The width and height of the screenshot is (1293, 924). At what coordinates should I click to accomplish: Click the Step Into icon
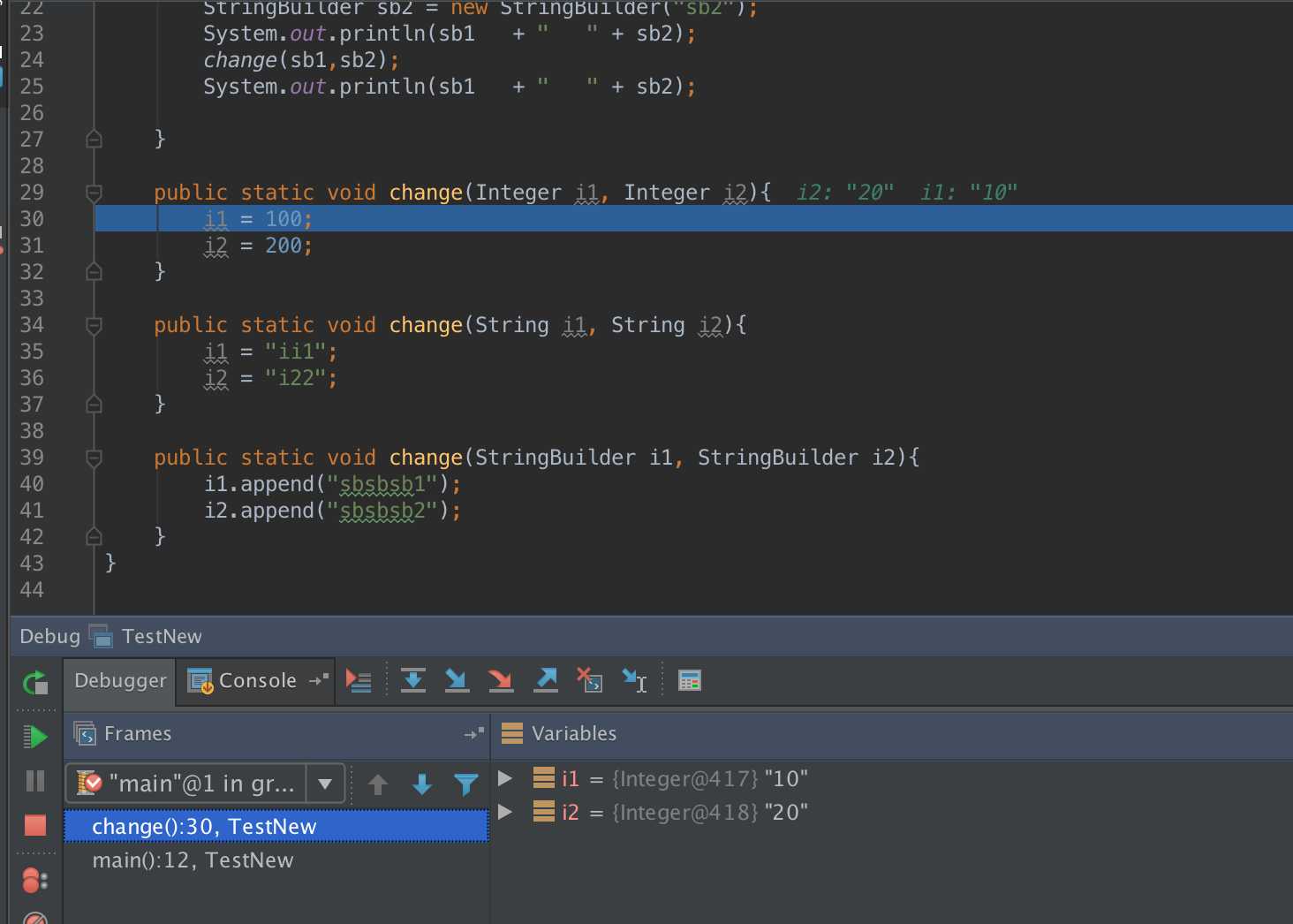tap(457, 680)
